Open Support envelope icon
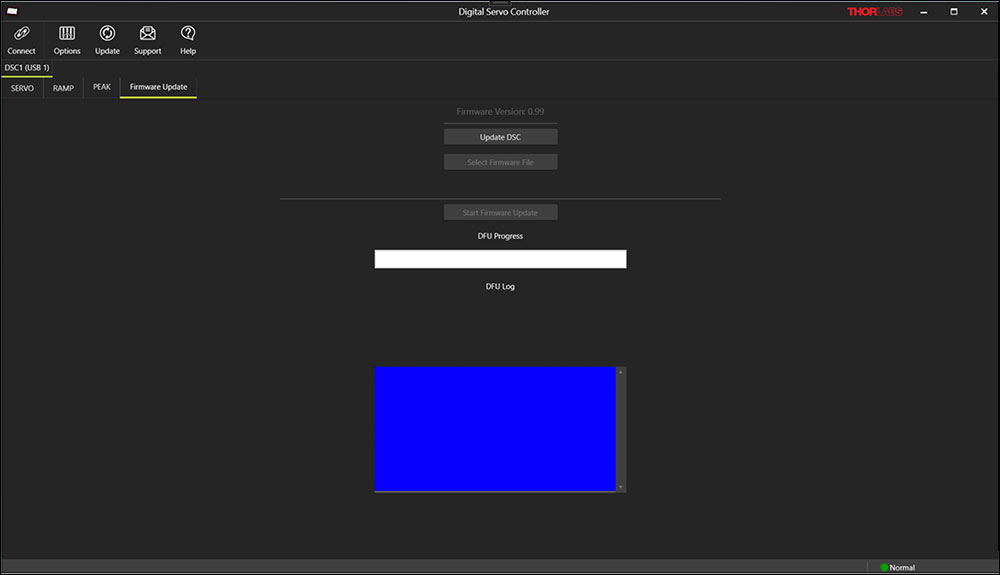The width and height of the screenshot is (1000, 575). point(147,34)
